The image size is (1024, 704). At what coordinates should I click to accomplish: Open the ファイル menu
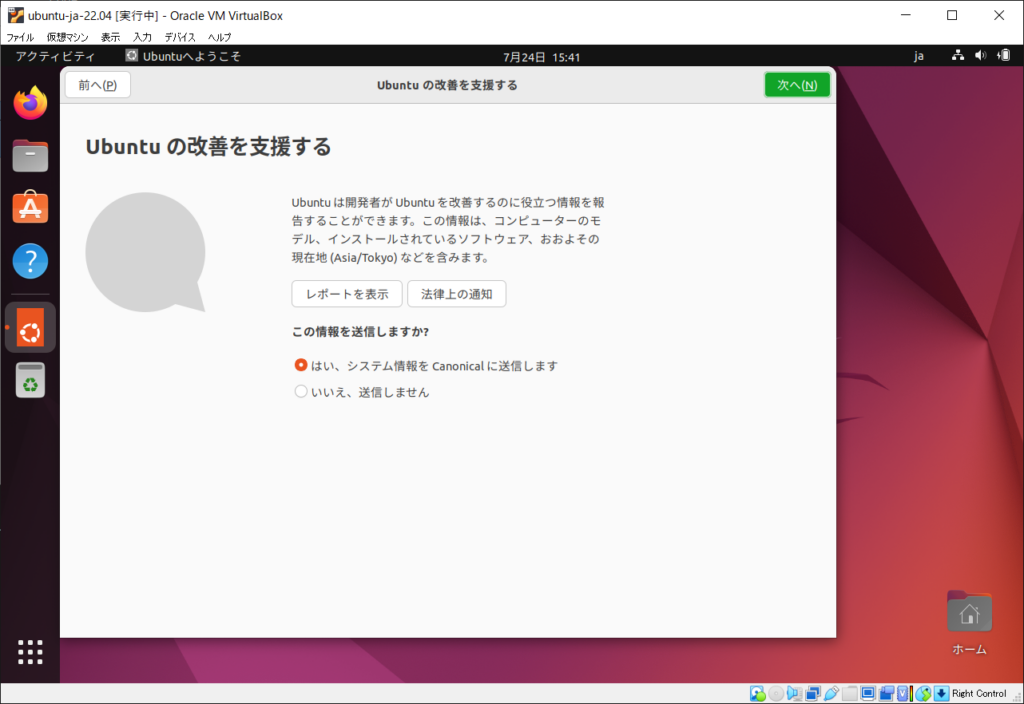click(x=20, y=37)
